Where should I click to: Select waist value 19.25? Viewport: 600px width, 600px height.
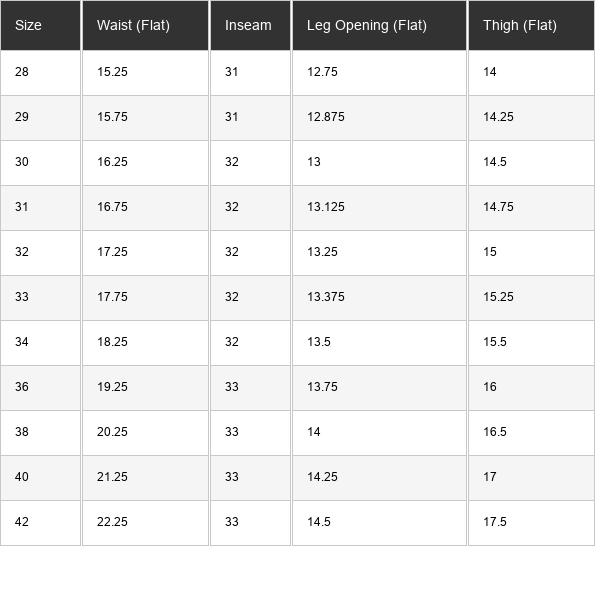point(112,387)
